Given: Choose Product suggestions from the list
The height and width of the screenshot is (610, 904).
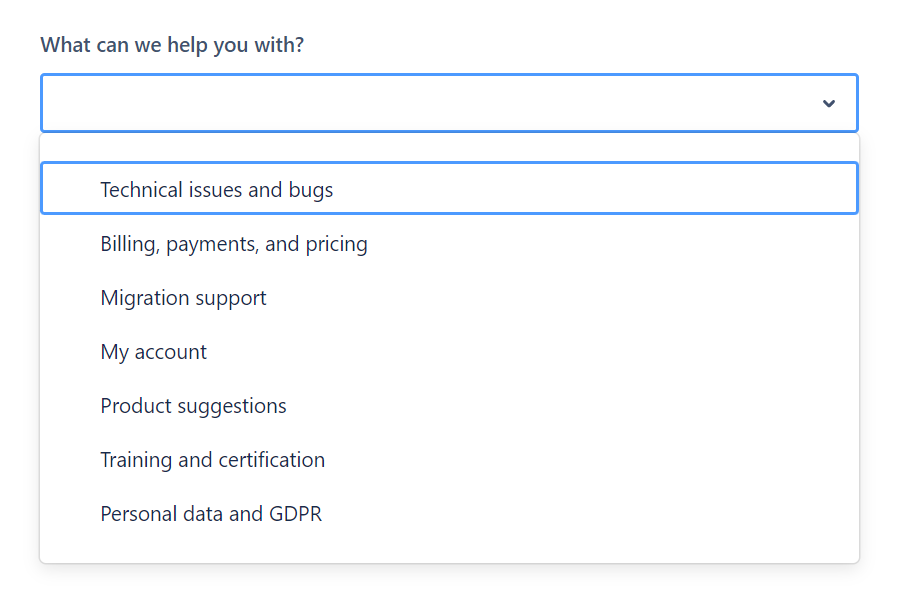Looking at the screenshot, I should pos(193,406).
